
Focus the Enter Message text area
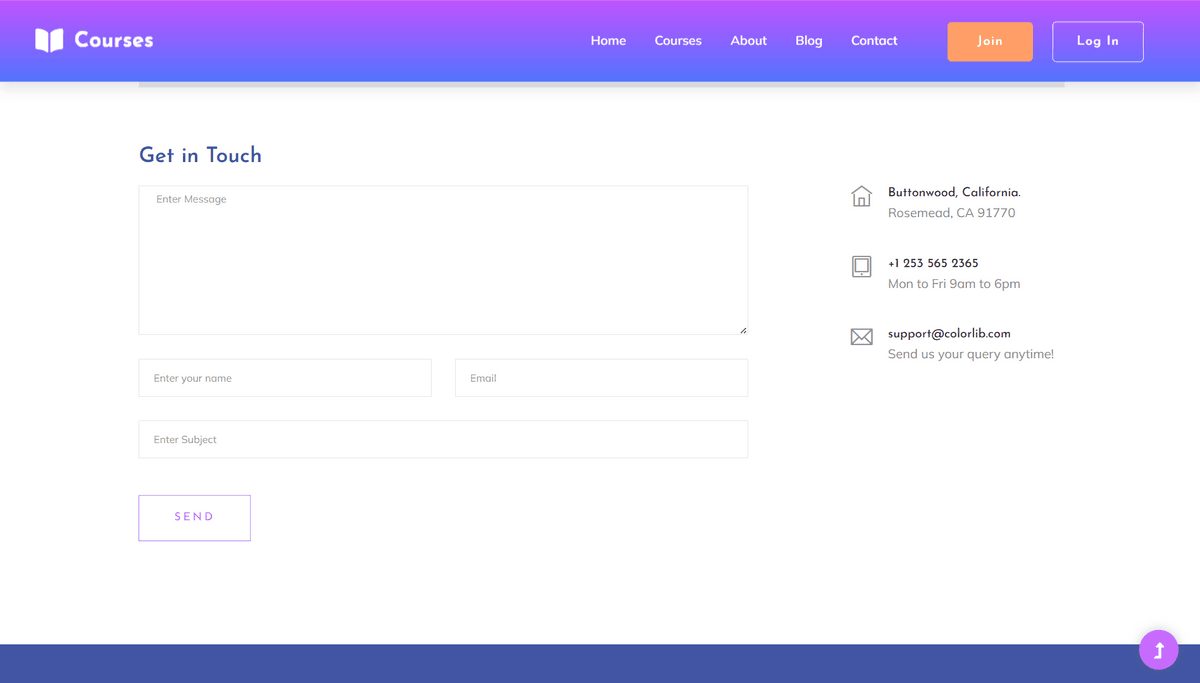point(443,260)
